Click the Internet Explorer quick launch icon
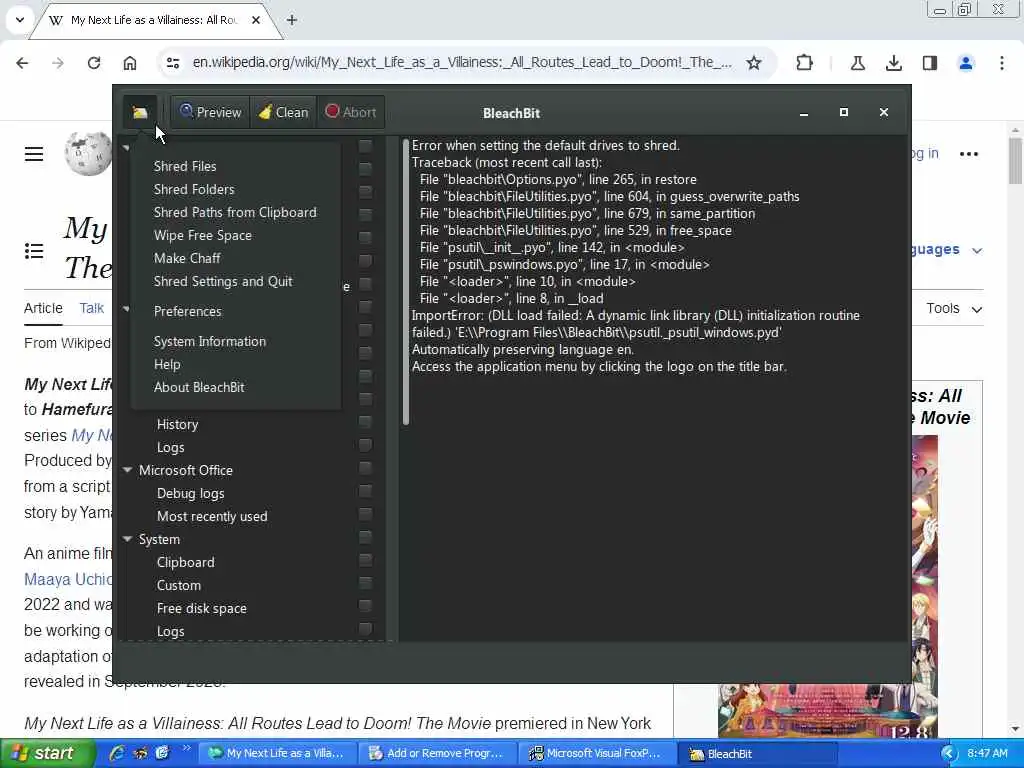 point(118,753)
